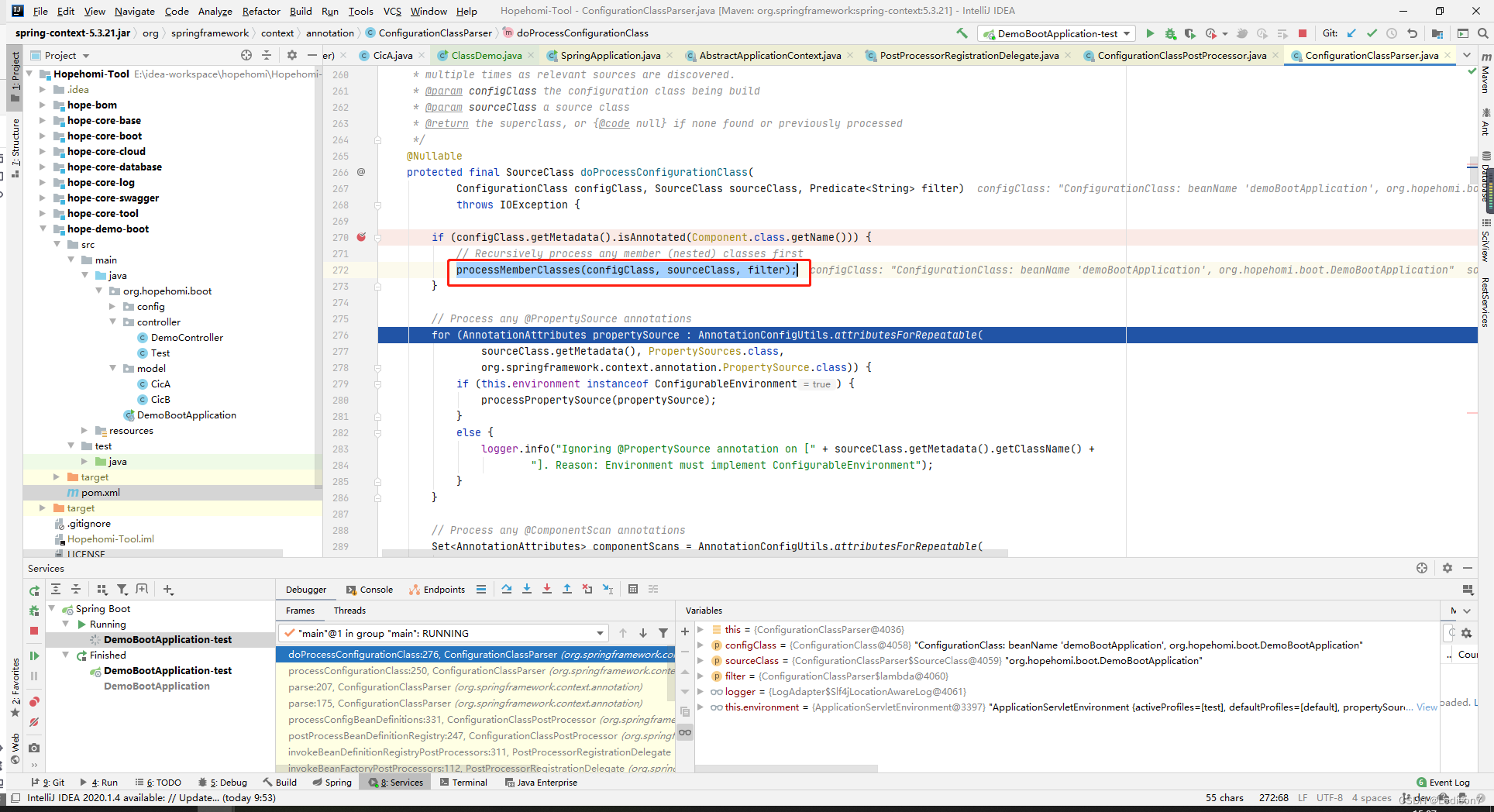The image size is (1494, 812).
Task: Open the Refactor menu
Action: tap(261, 11)
